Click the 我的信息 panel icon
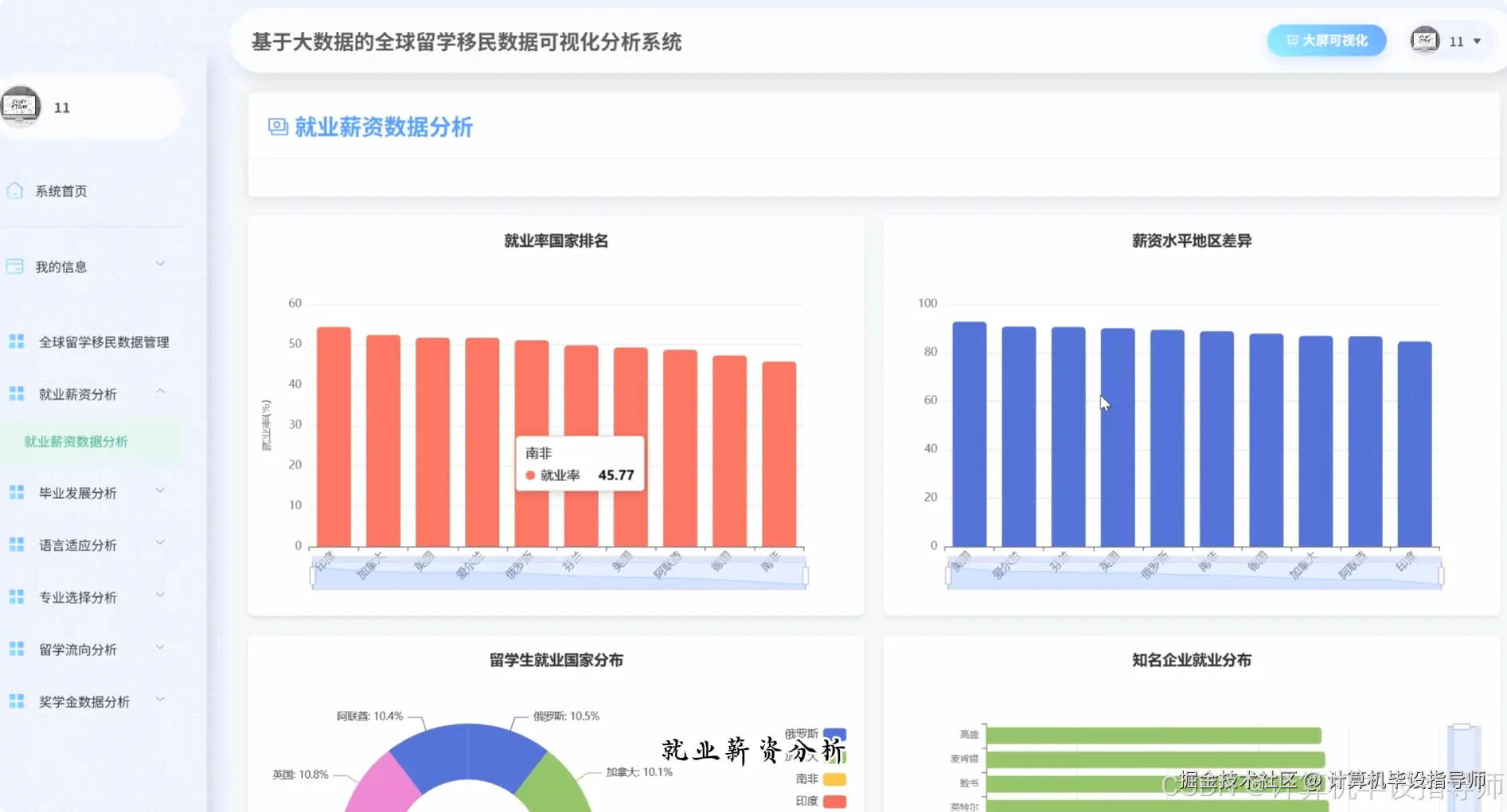This screenshot has height=812, width=1507. point(14,265)
